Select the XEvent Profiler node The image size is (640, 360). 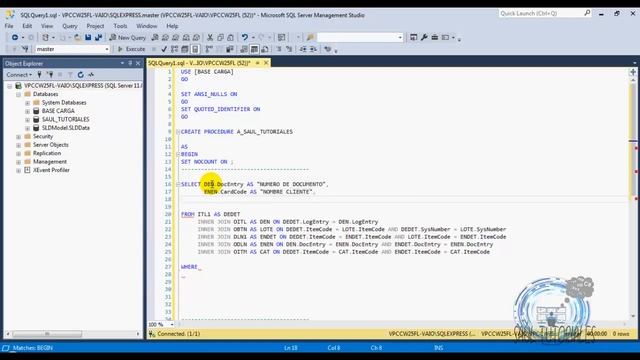click(x=51, y=170)
